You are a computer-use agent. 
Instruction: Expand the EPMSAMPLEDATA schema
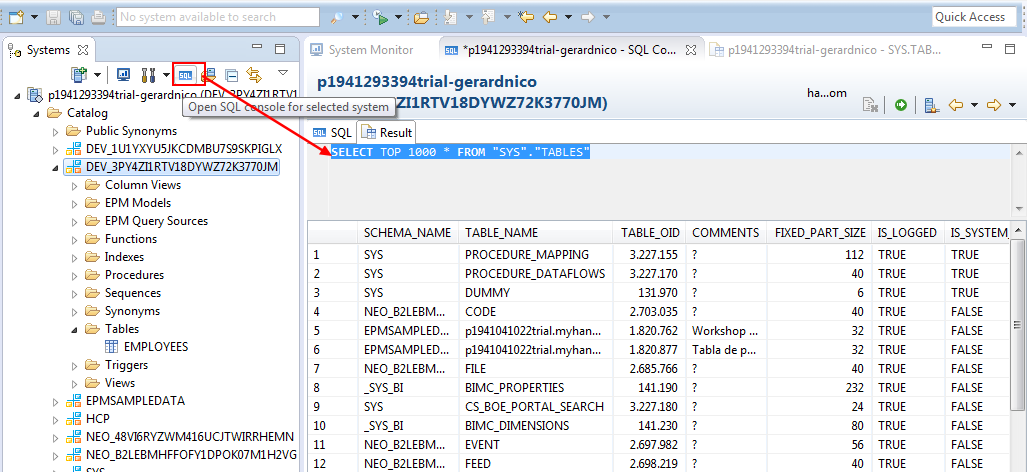coord(57,401)
